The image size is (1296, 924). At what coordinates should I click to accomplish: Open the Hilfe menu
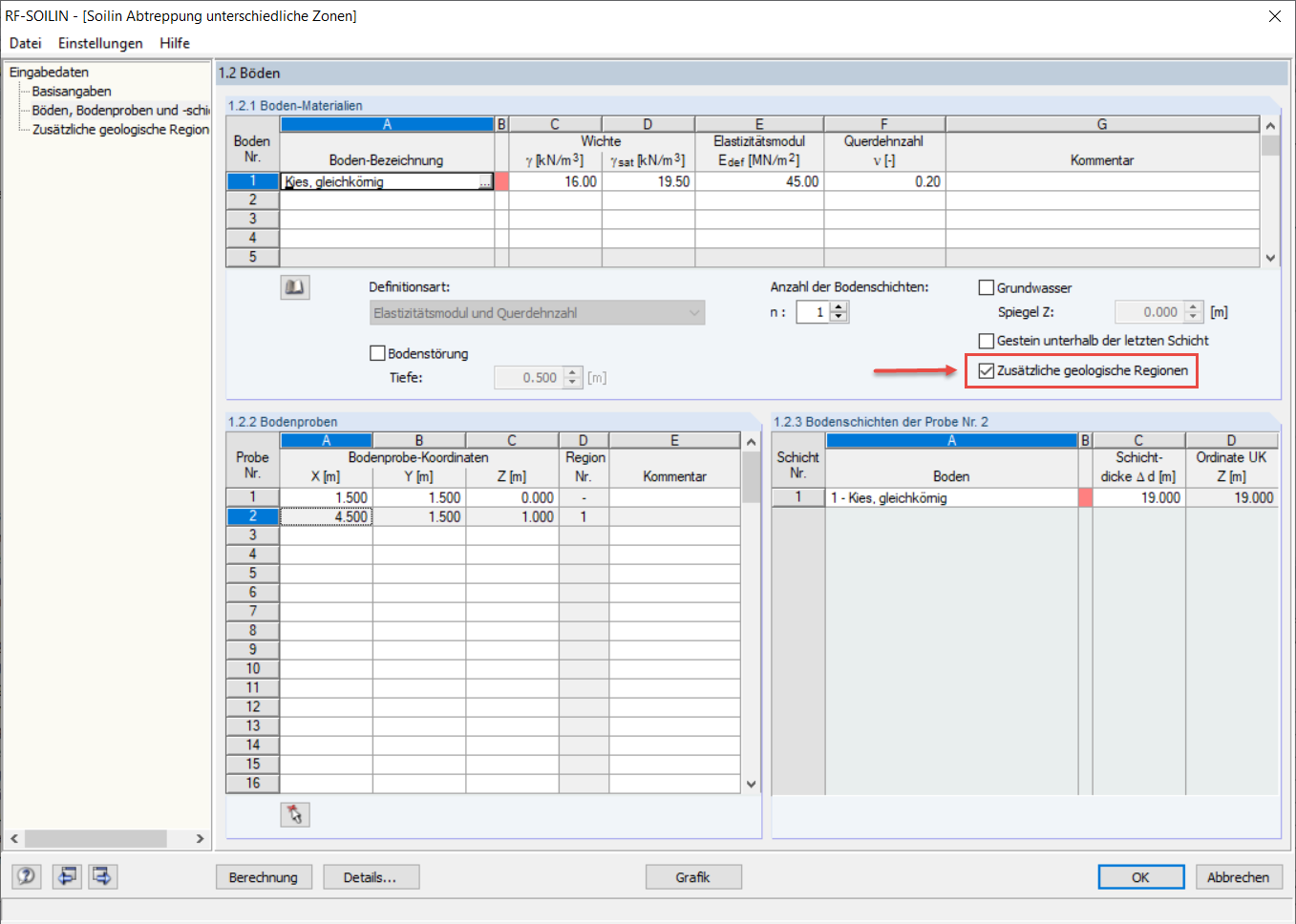pyautogui.click(x=175, y=43)
